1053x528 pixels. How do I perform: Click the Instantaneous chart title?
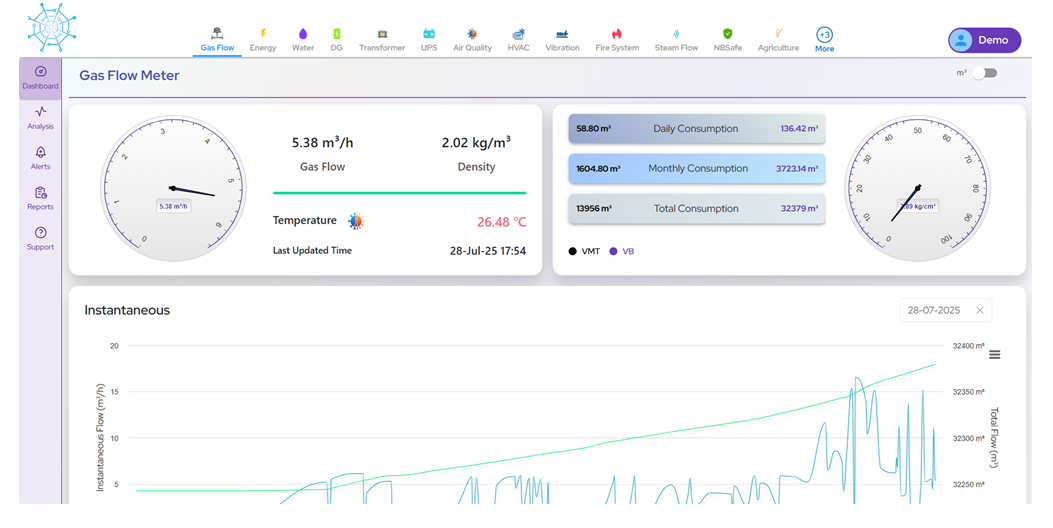point(127,310)
